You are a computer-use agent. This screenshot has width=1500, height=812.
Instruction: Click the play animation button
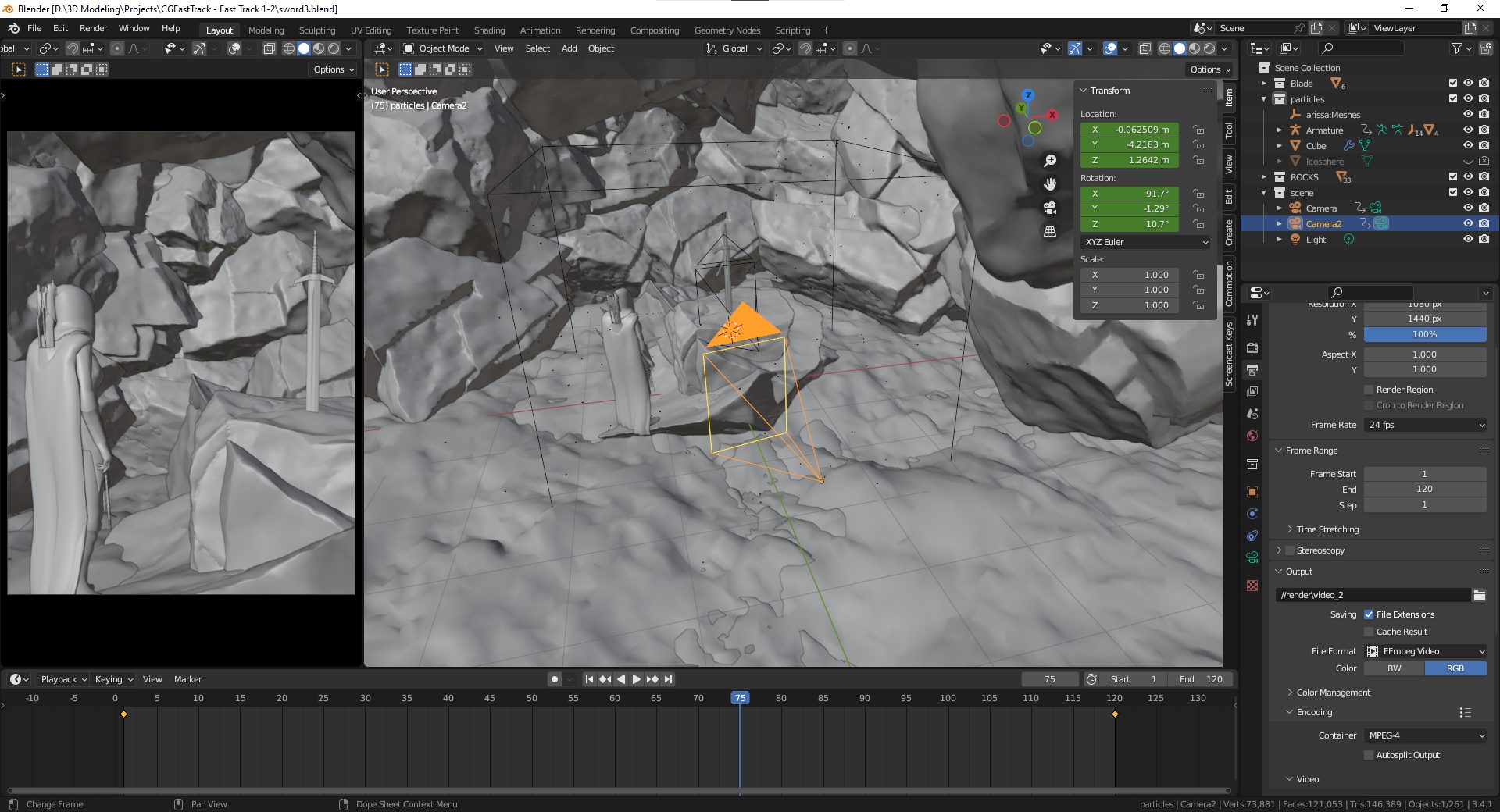click(x=636, y=679)
